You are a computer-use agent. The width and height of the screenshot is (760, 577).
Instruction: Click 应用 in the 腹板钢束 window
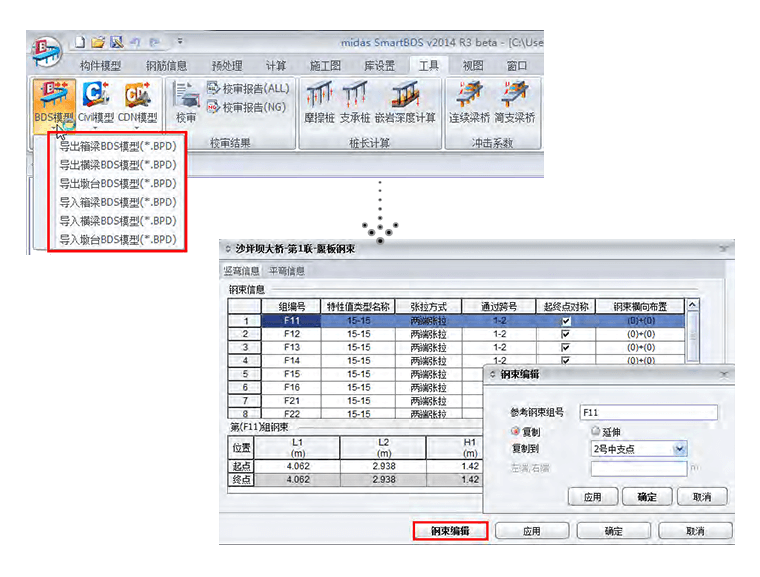[x=532, y=531]
